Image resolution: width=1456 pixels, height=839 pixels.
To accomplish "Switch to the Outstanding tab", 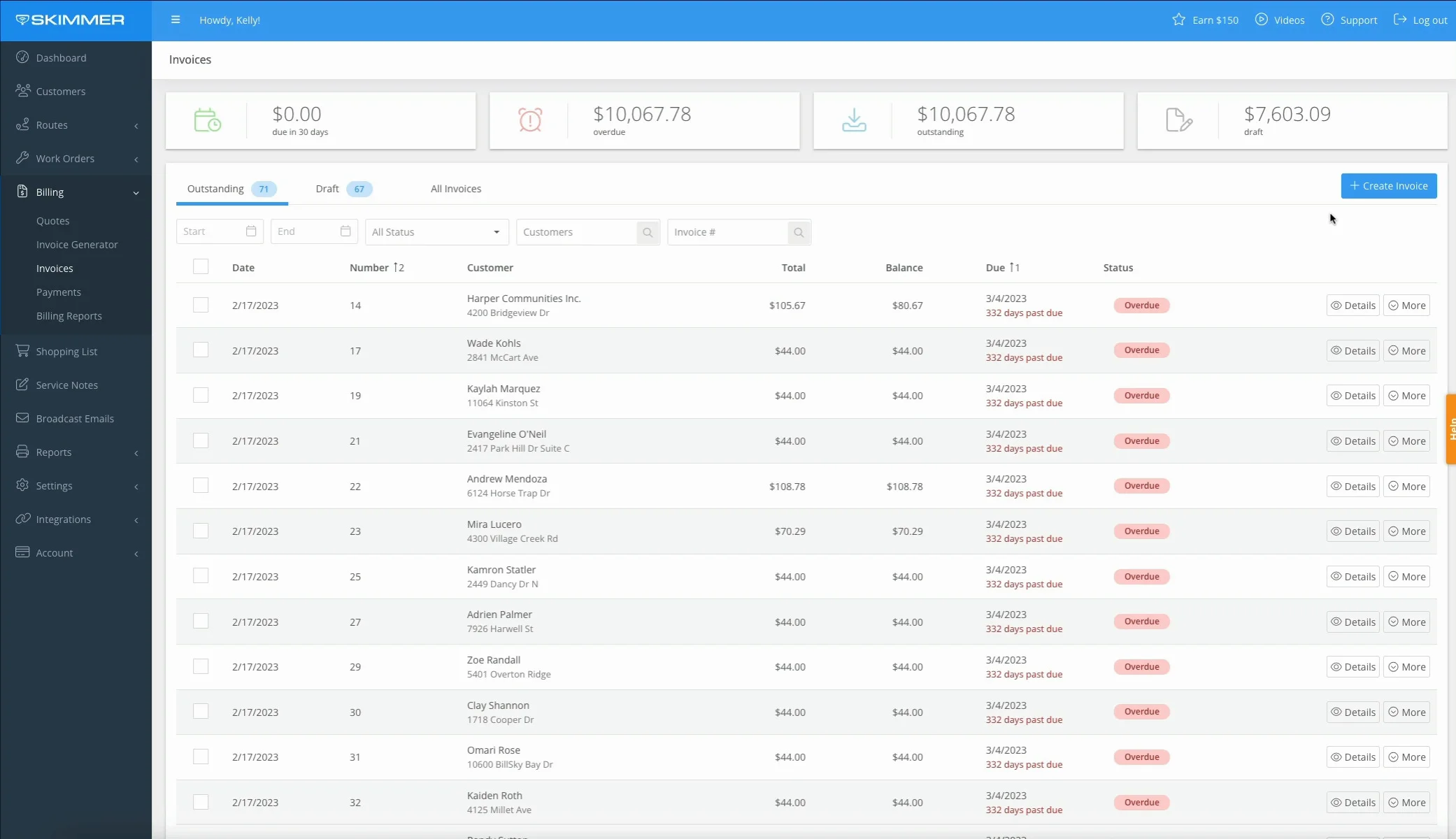I will 231,189.
